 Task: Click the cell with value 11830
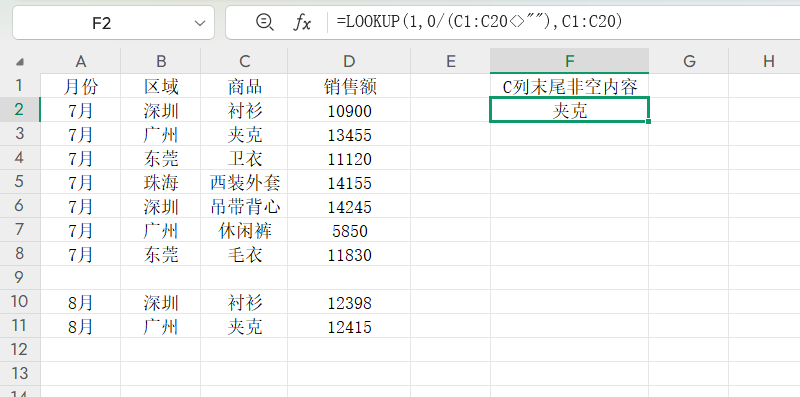pyautogui.click(x=349, y=254)
